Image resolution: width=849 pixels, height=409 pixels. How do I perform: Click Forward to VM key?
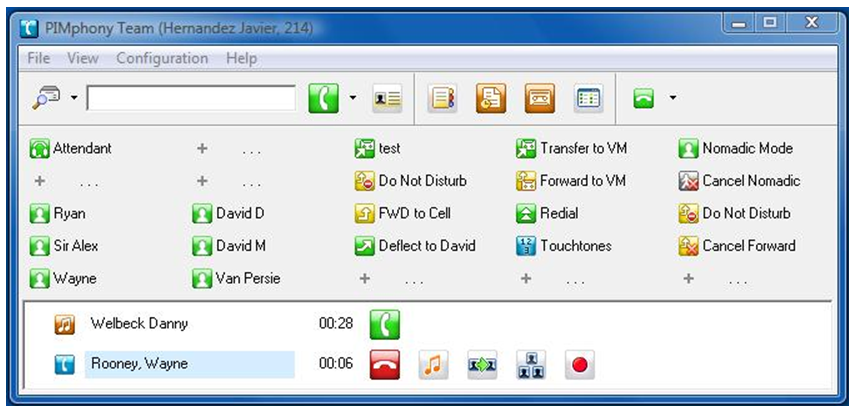(x=571, y=181)
